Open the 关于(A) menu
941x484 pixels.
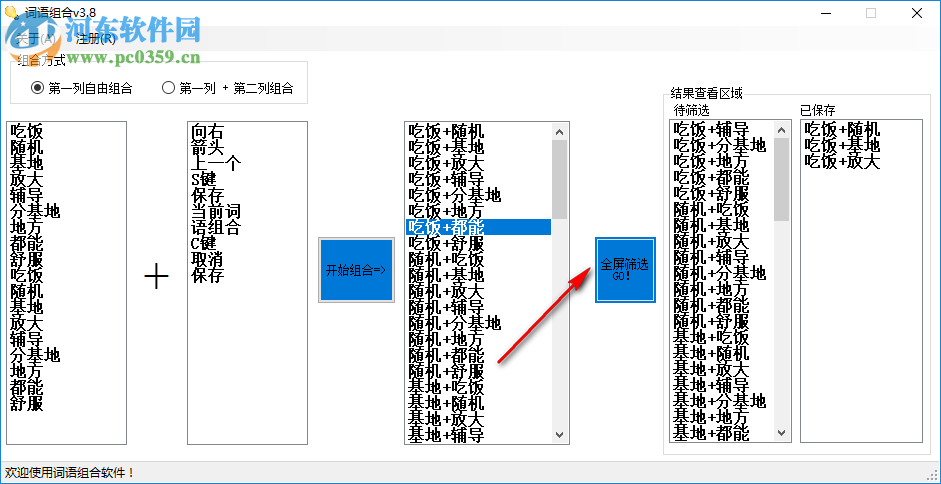point(36,39)
